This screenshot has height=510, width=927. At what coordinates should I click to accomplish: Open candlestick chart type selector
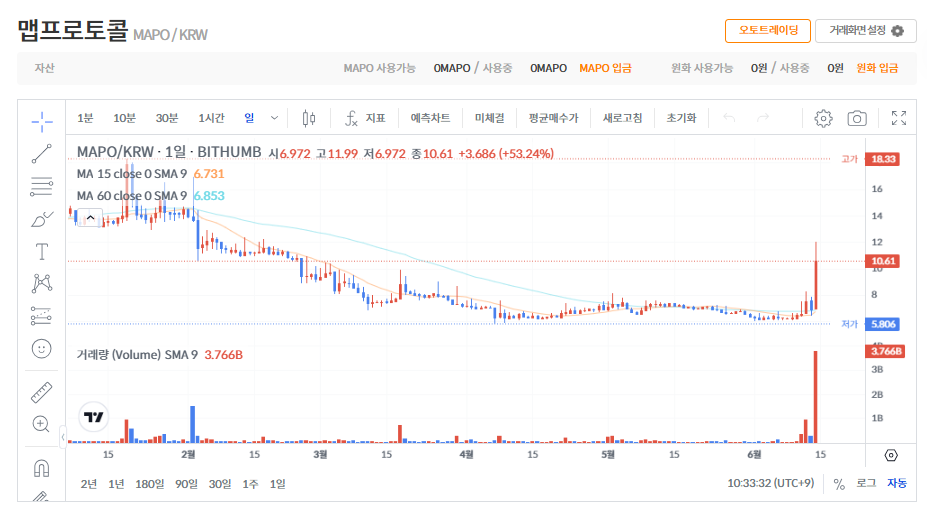(x=309, y=118)
